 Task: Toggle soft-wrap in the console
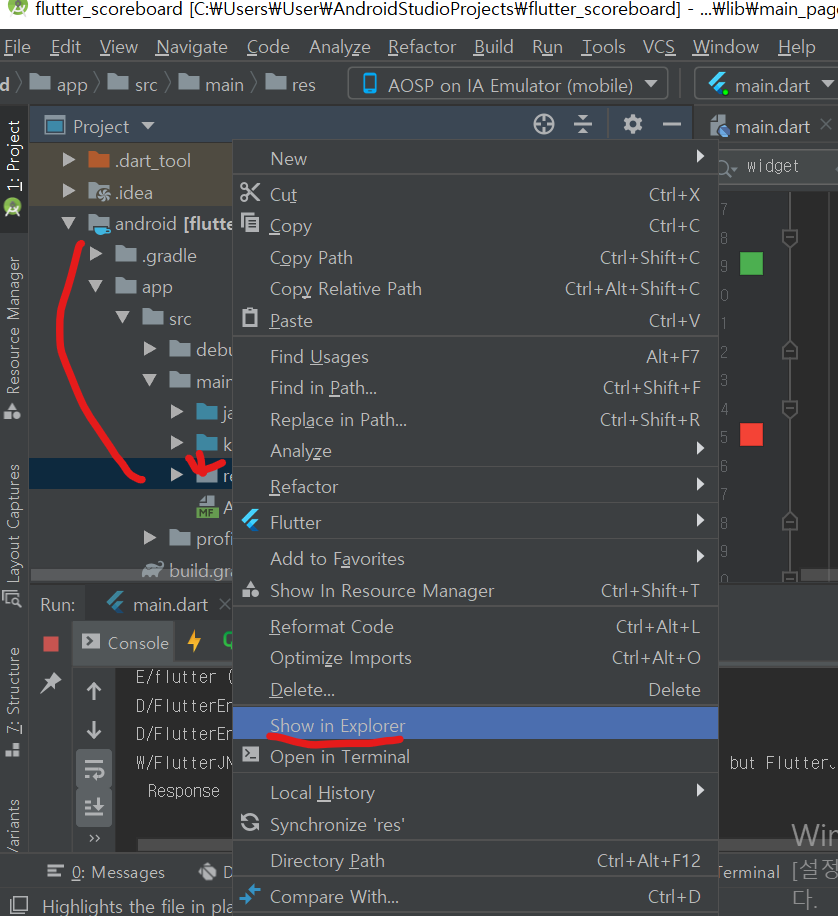click(94, 770)
